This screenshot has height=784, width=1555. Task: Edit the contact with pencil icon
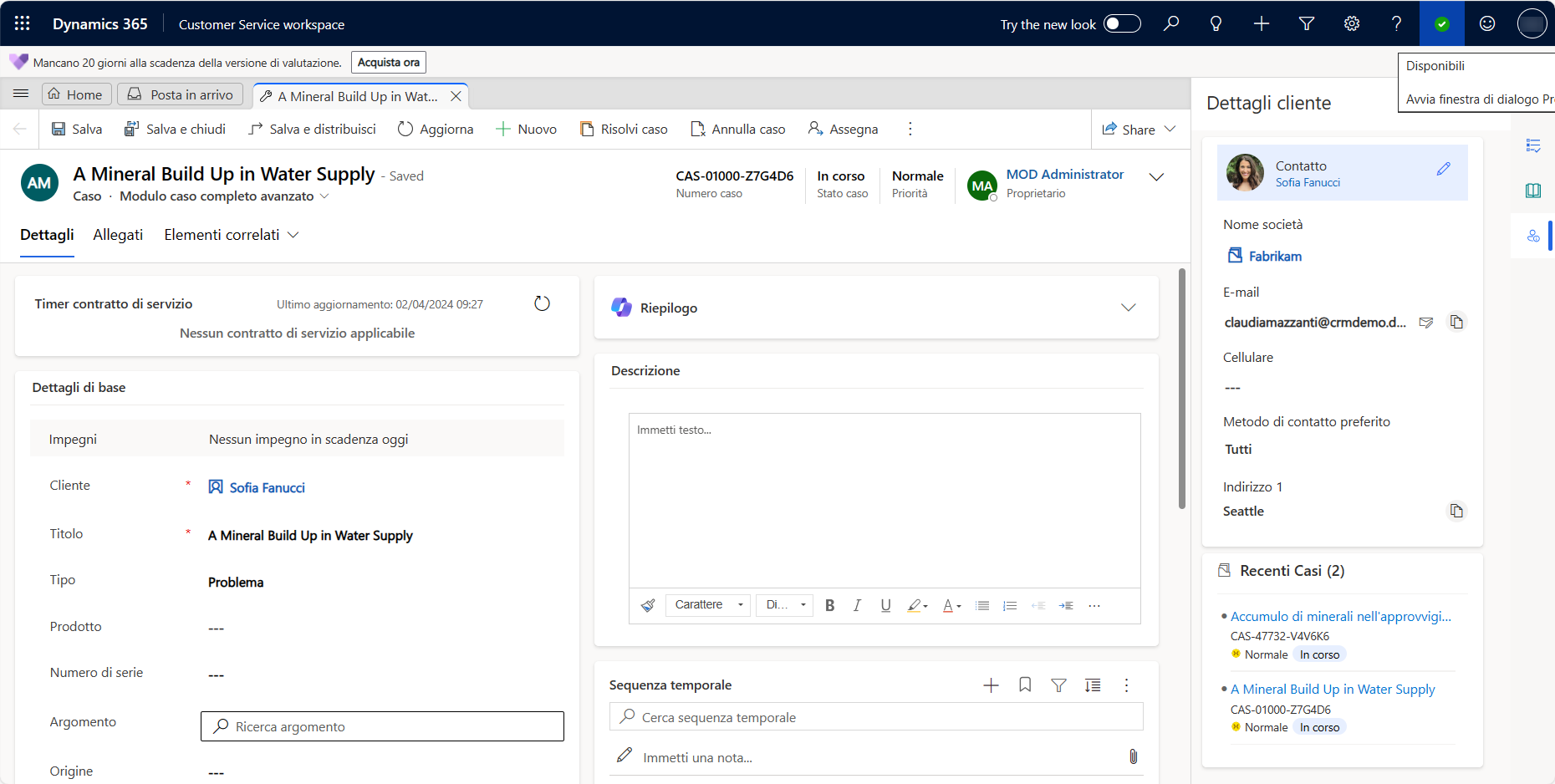point(1444,169)
